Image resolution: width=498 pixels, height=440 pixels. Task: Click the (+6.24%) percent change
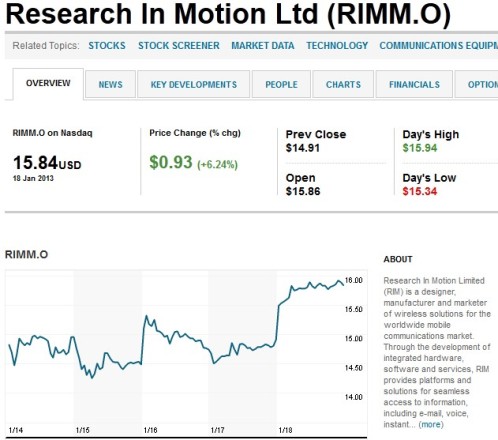point(217,165)
